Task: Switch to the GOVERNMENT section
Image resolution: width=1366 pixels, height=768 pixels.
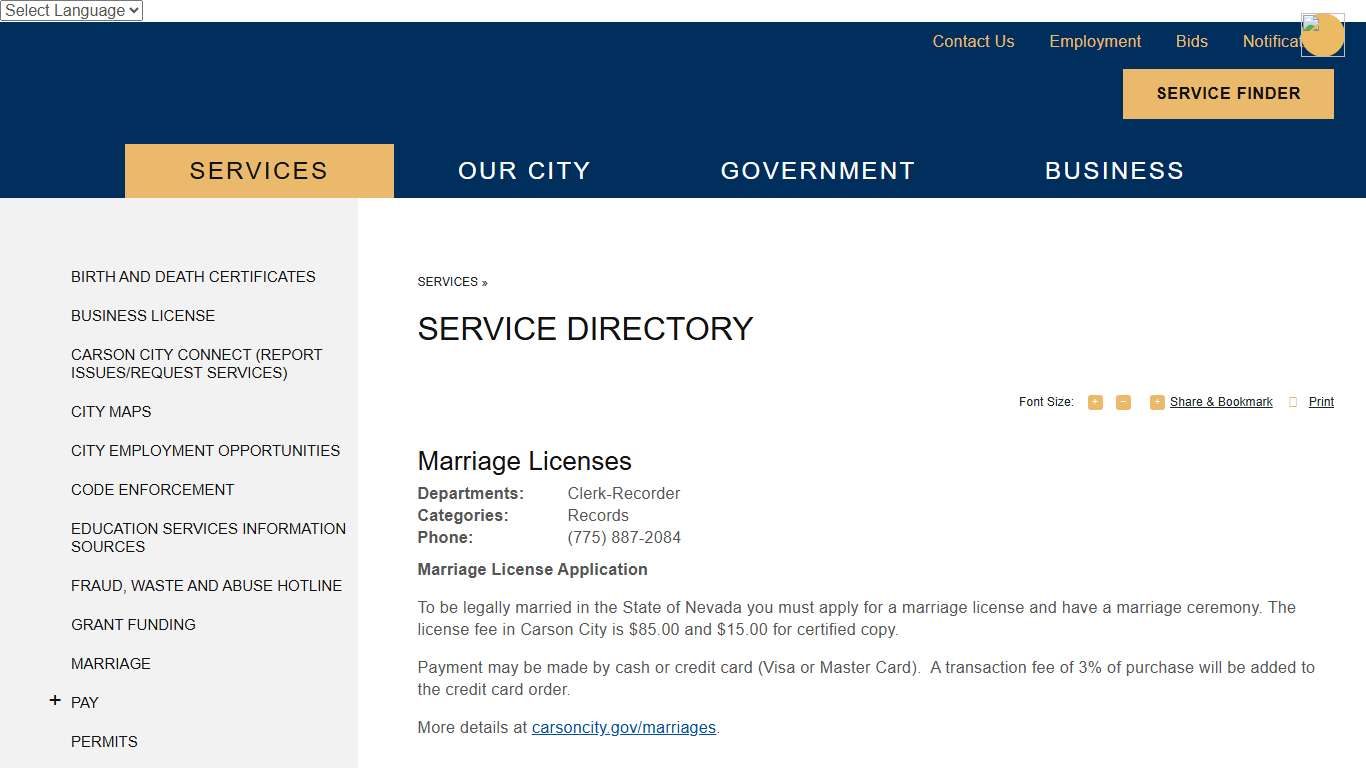Action: [x=817, y=170]
